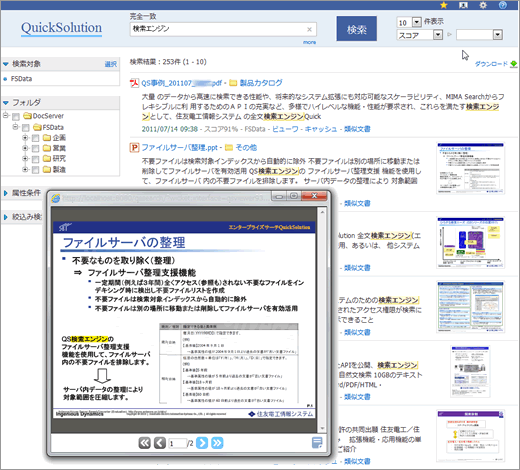Click the blue 検索 button
The width and height of the screenshot is (520, 470).
357,29
